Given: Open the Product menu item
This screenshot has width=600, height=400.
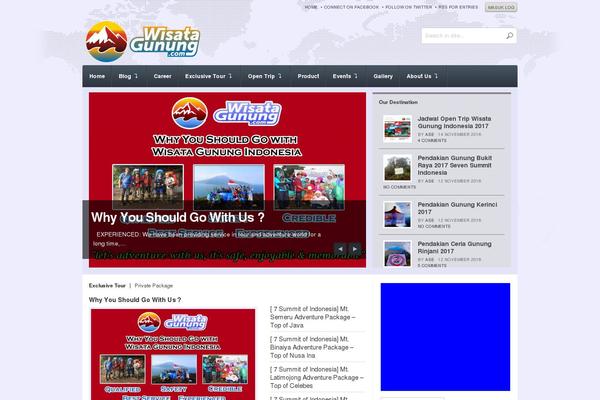Looking at the screenshot, I should pyautogui.click(x=308, y=76).
